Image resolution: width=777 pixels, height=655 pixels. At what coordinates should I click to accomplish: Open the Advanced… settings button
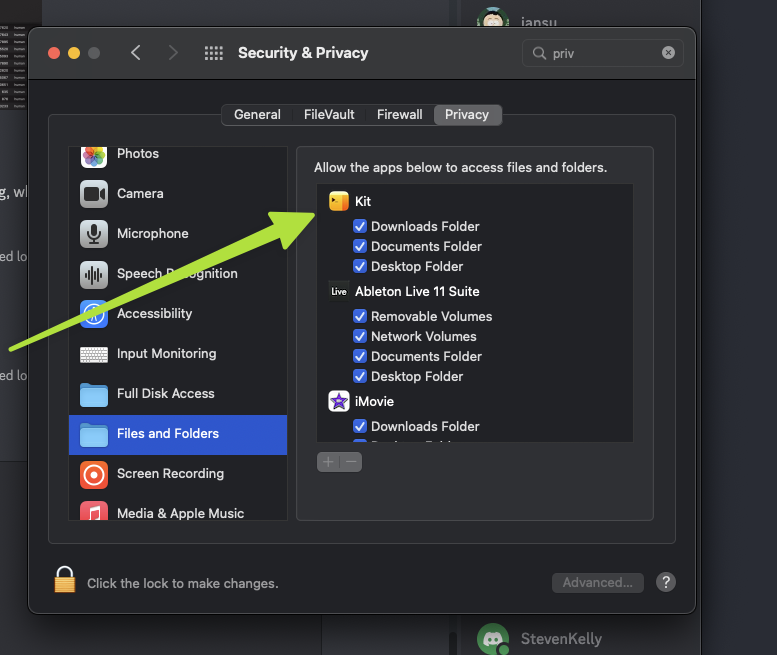(x=598, y=583)
